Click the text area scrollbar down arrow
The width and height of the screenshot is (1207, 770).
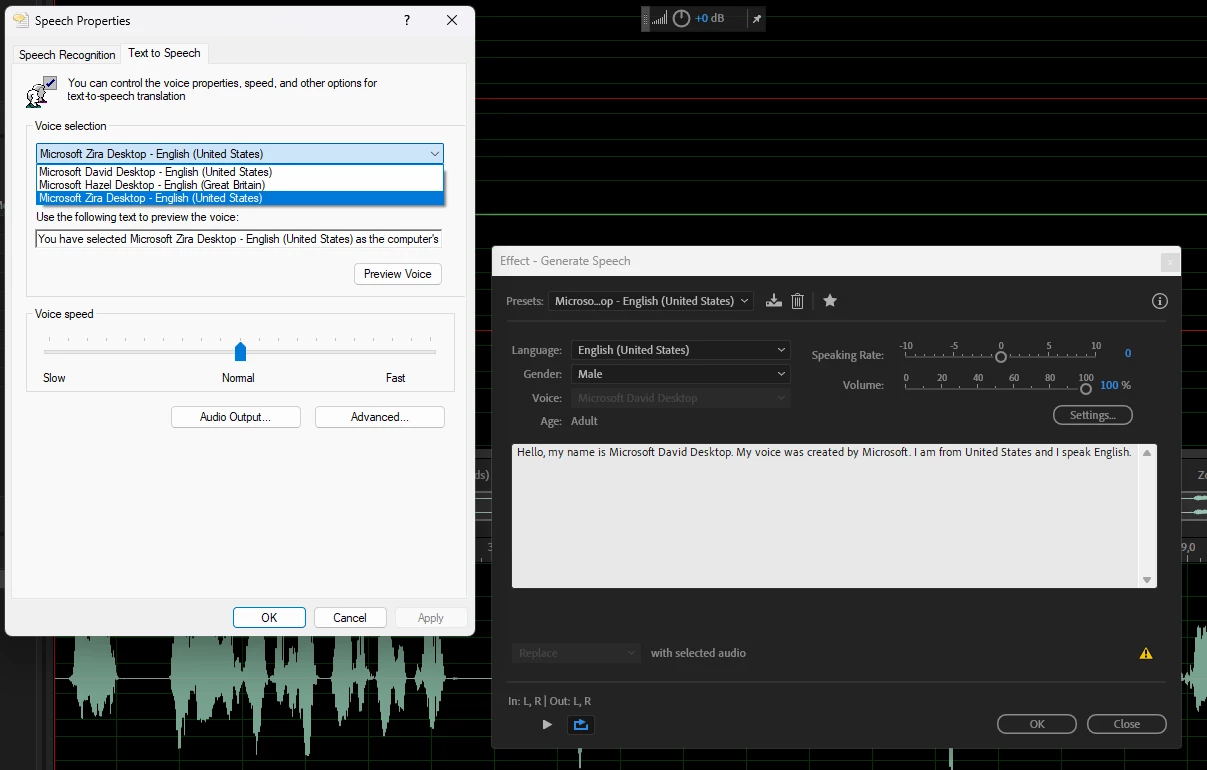pos(1147,580)
